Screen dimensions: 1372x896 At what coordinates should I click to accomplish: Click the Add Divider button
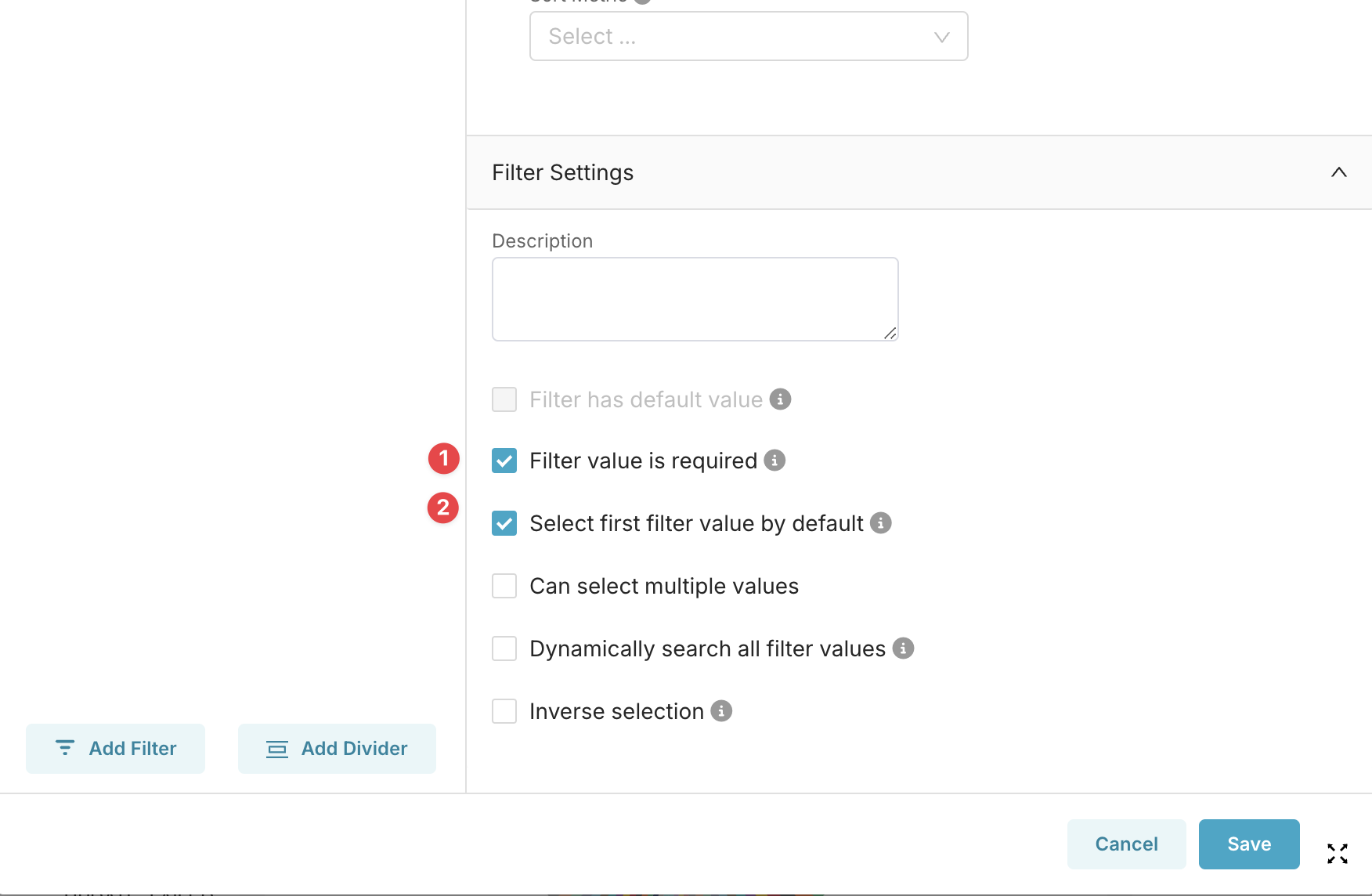coord(337,748)
